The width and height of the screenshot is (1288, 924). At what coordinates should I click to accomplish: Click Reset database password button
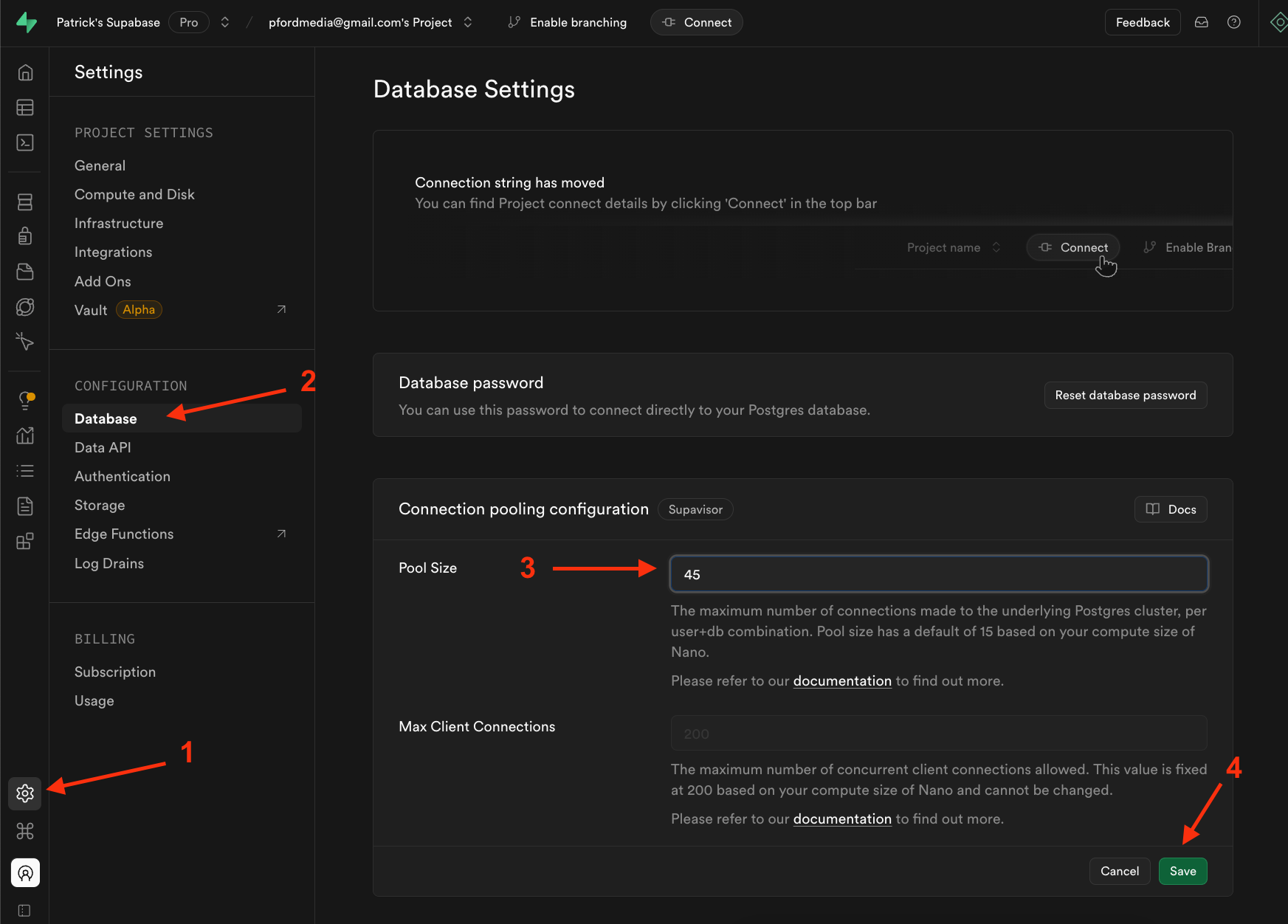point(1125,395)
